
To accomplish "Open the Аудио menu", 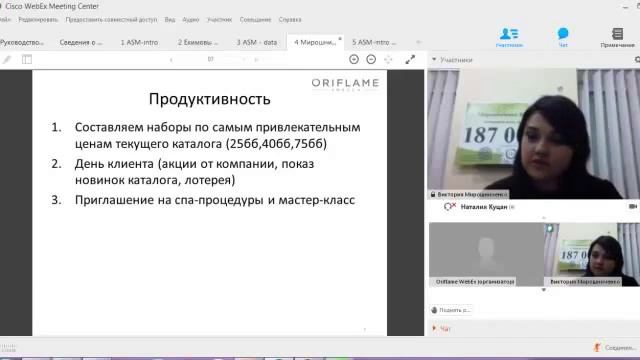I will 191,20.
